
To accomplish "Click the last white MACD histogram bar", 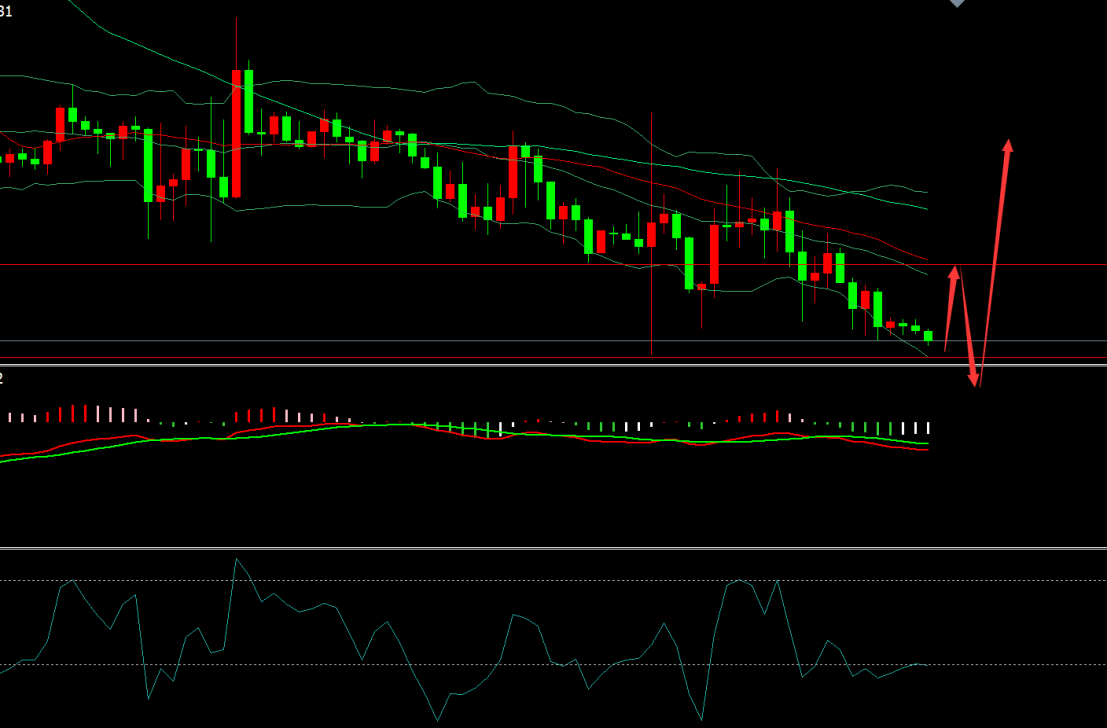I will point(928,428).
